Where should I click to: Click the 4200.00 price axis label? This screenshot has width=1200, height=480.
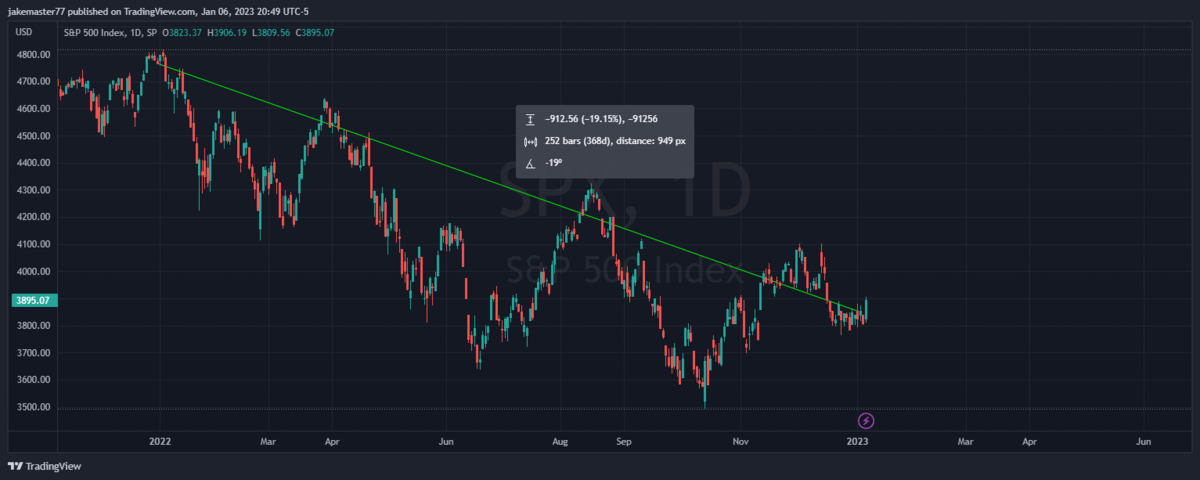(x=33, y=217)
